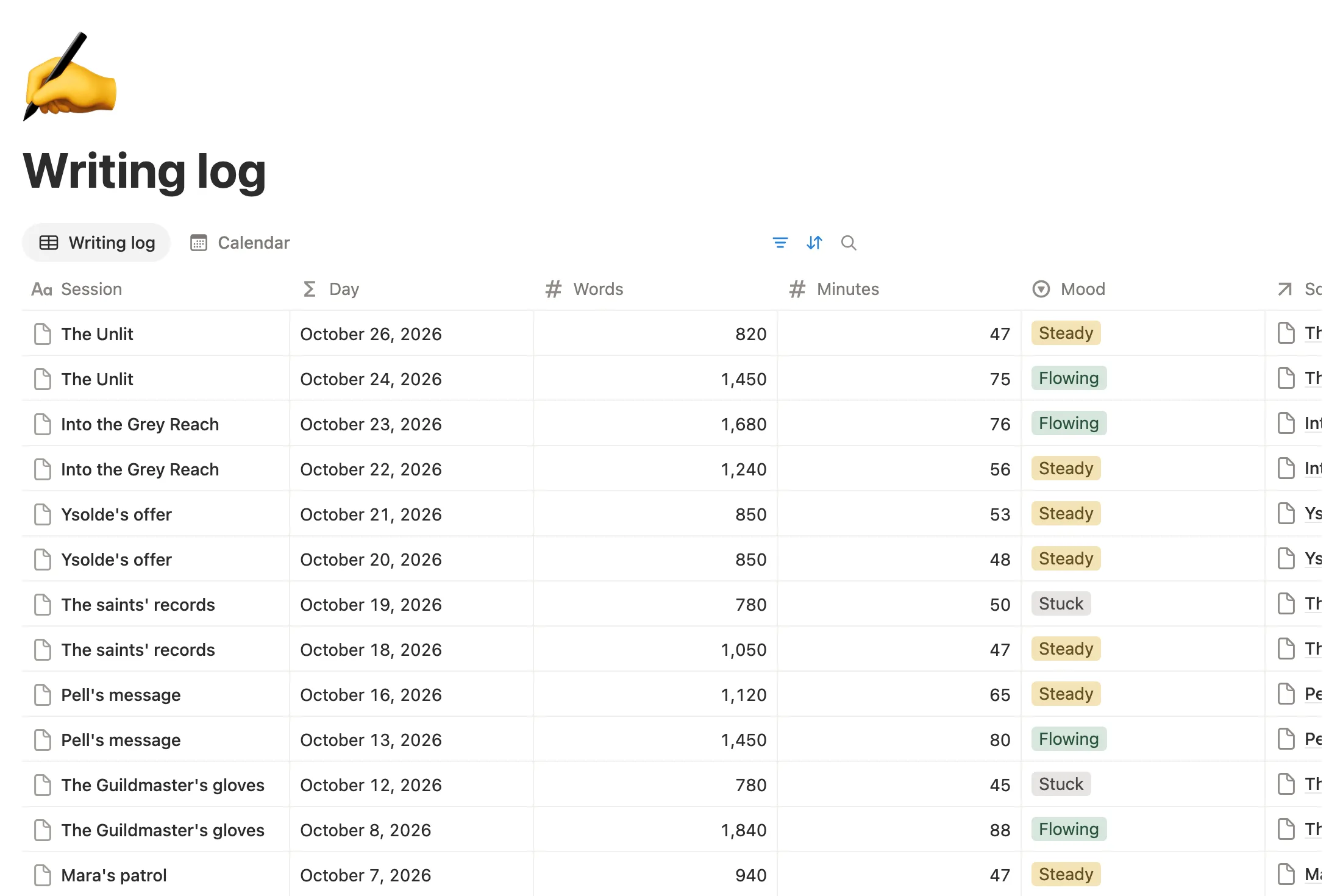Switch to the Calendar view tab
1329x896 pixels.
point(240,243)
